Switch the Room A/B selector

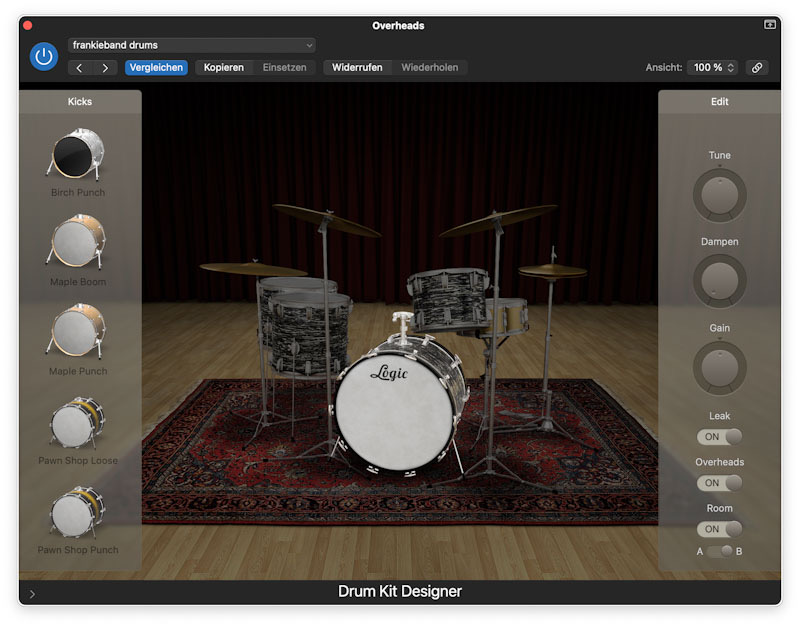[720, 551]
